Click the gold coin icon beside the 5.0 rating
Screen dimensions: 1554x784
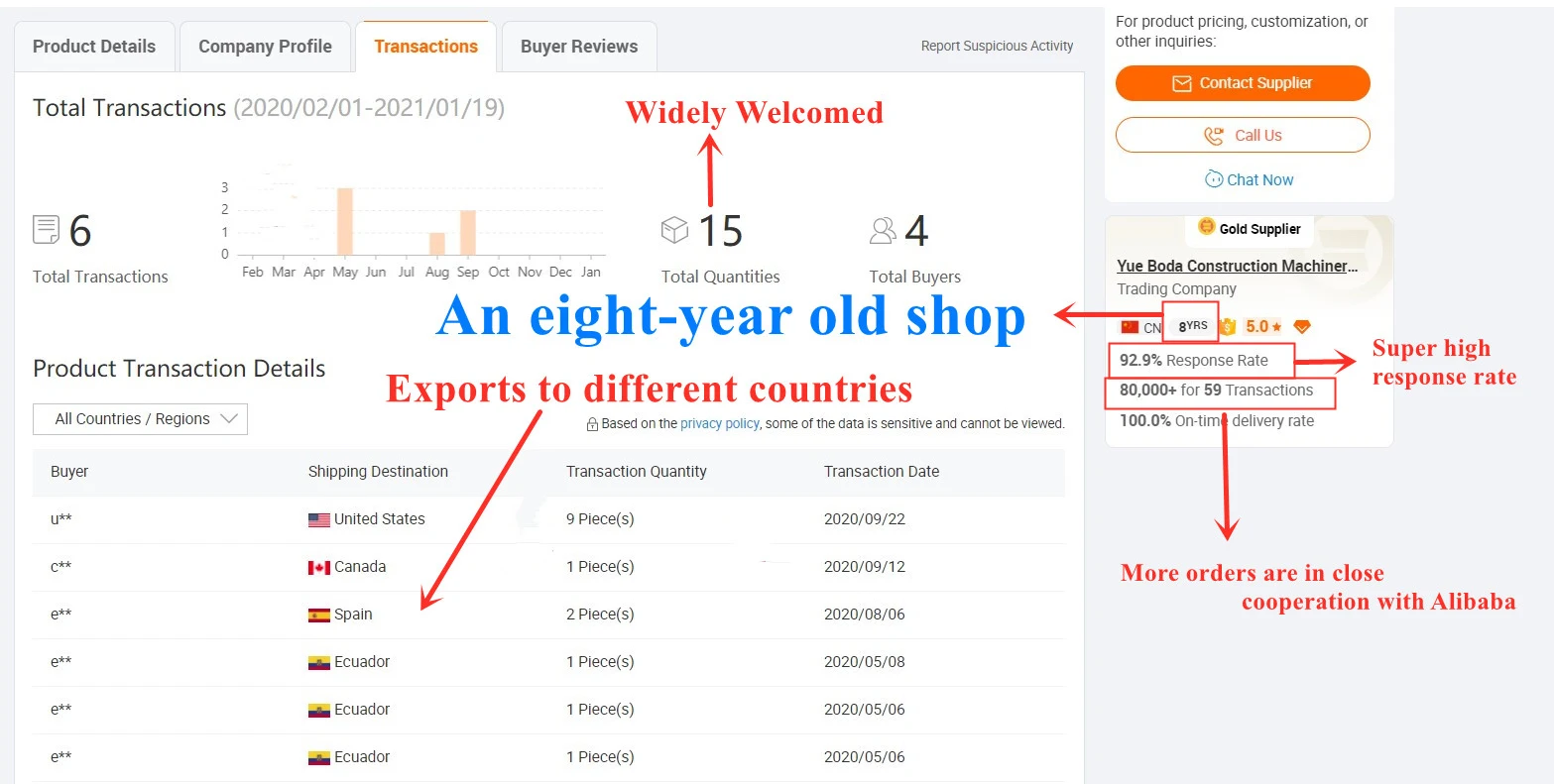1229,326
